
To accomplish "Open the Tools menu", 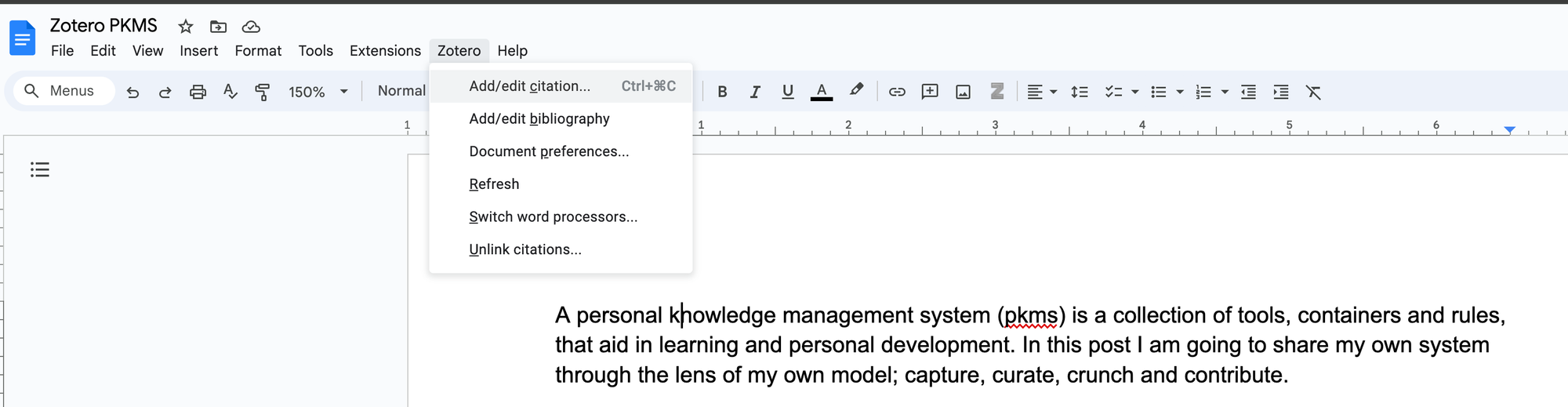I will [316, 51].
